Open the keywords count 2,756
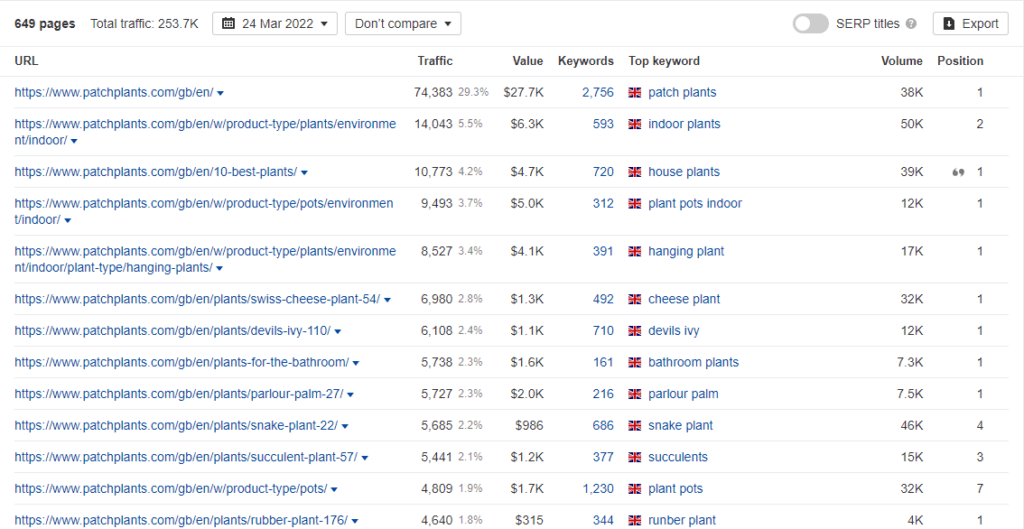Image resolution: width=1024 pixels, height=529 pixels. [598, 93]
